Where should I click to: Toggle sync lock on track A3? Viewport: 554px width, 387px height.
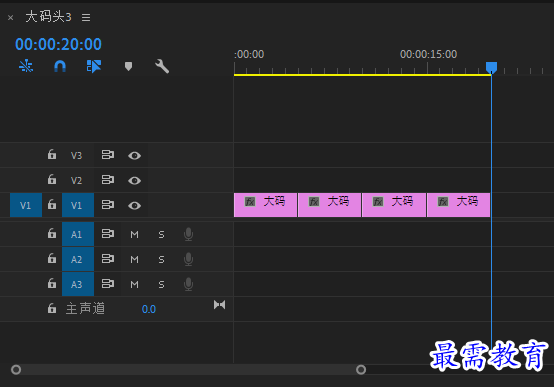[x=108, y=283]
